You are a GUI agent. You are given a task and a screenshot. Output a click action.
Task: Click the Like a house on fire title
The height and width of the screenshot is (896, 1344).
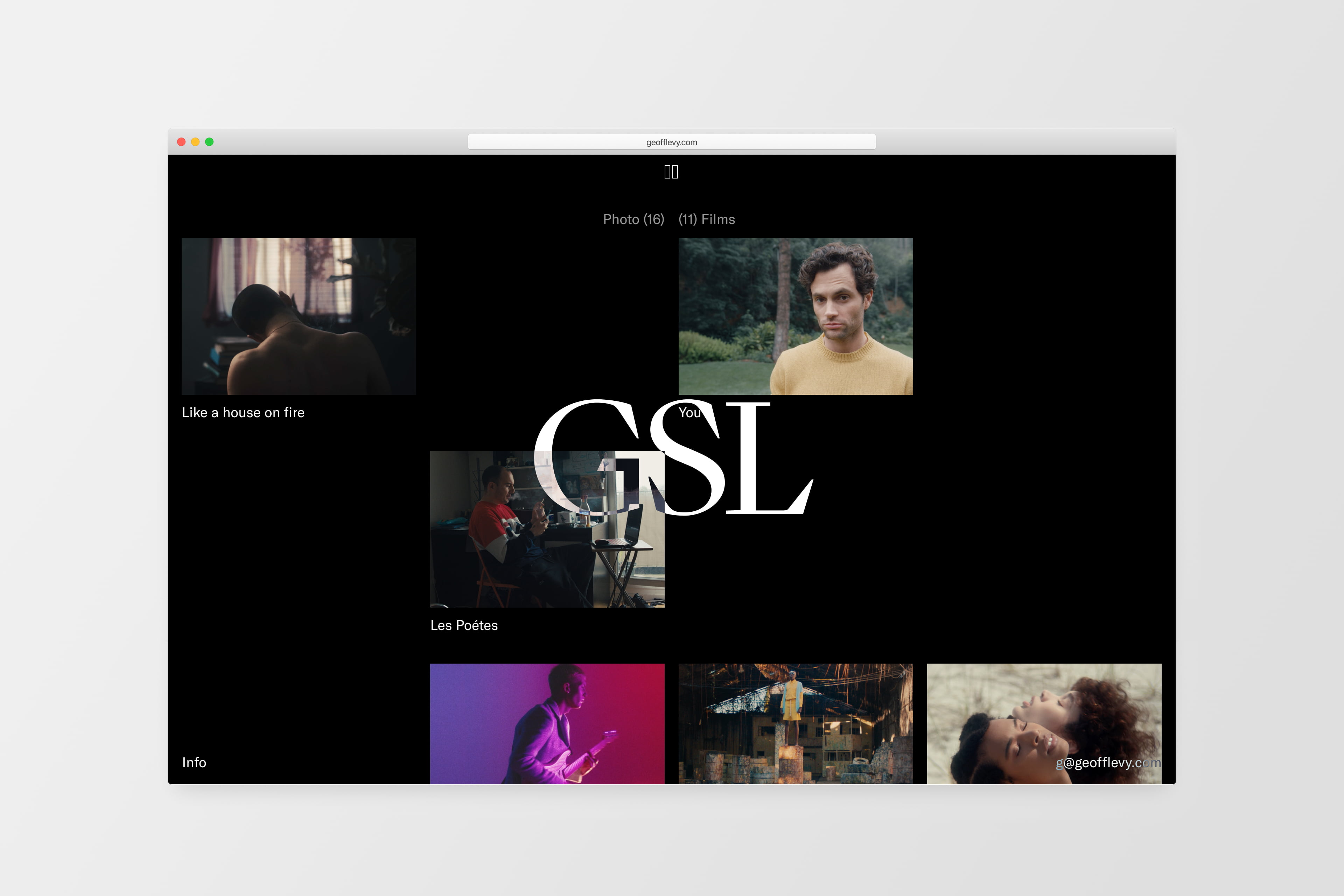click(x=243, y=413)
